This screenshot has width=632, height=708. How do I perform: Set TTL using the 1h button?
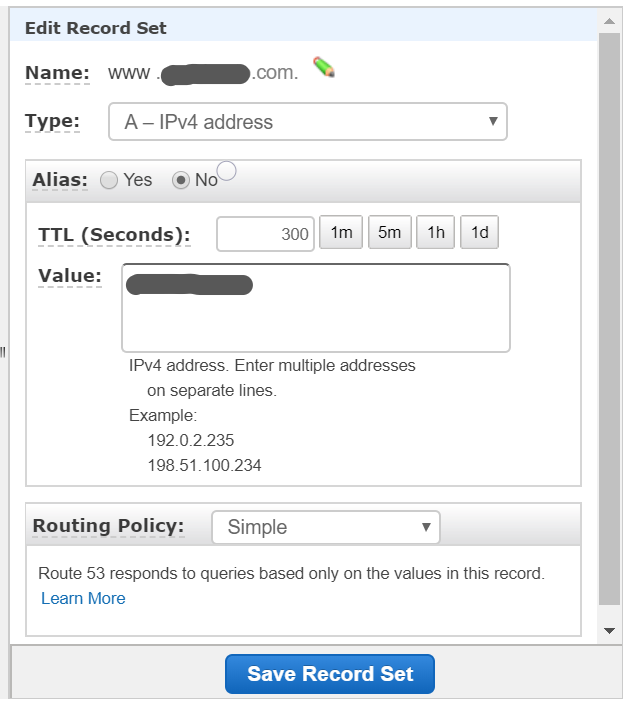[435, 233]
